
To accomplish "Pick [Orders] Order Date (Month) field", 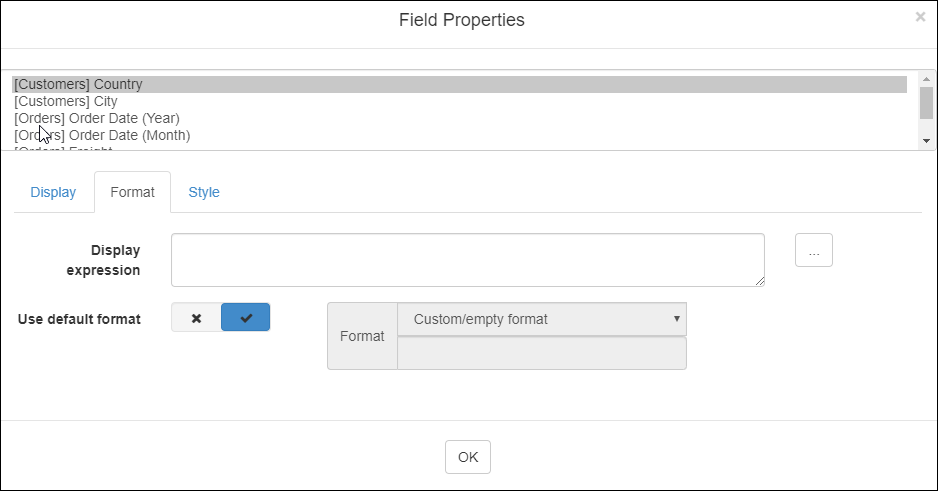I will coord(102,135).
